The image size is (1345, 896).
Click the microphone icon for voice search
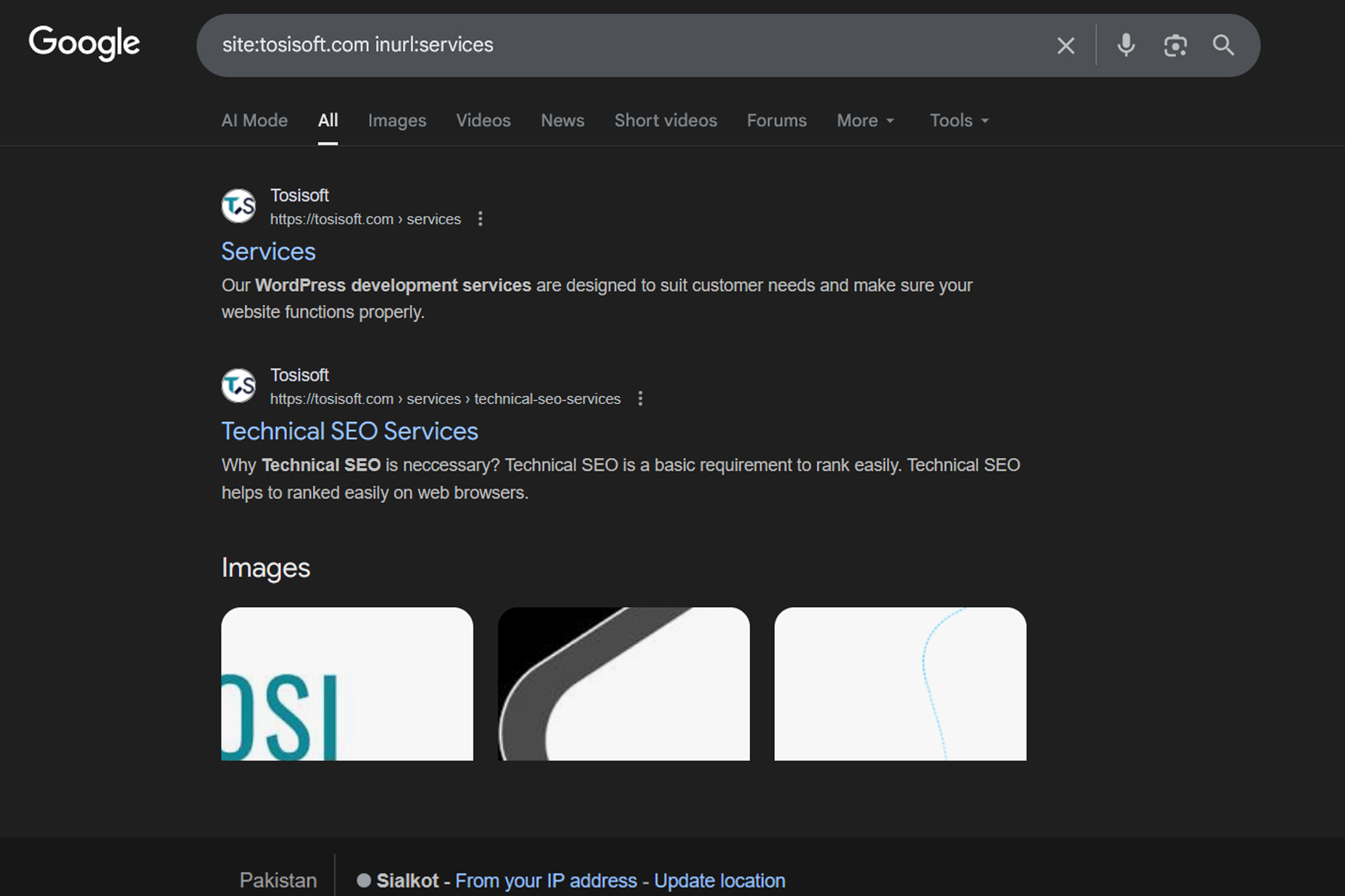pos(1124,45)
